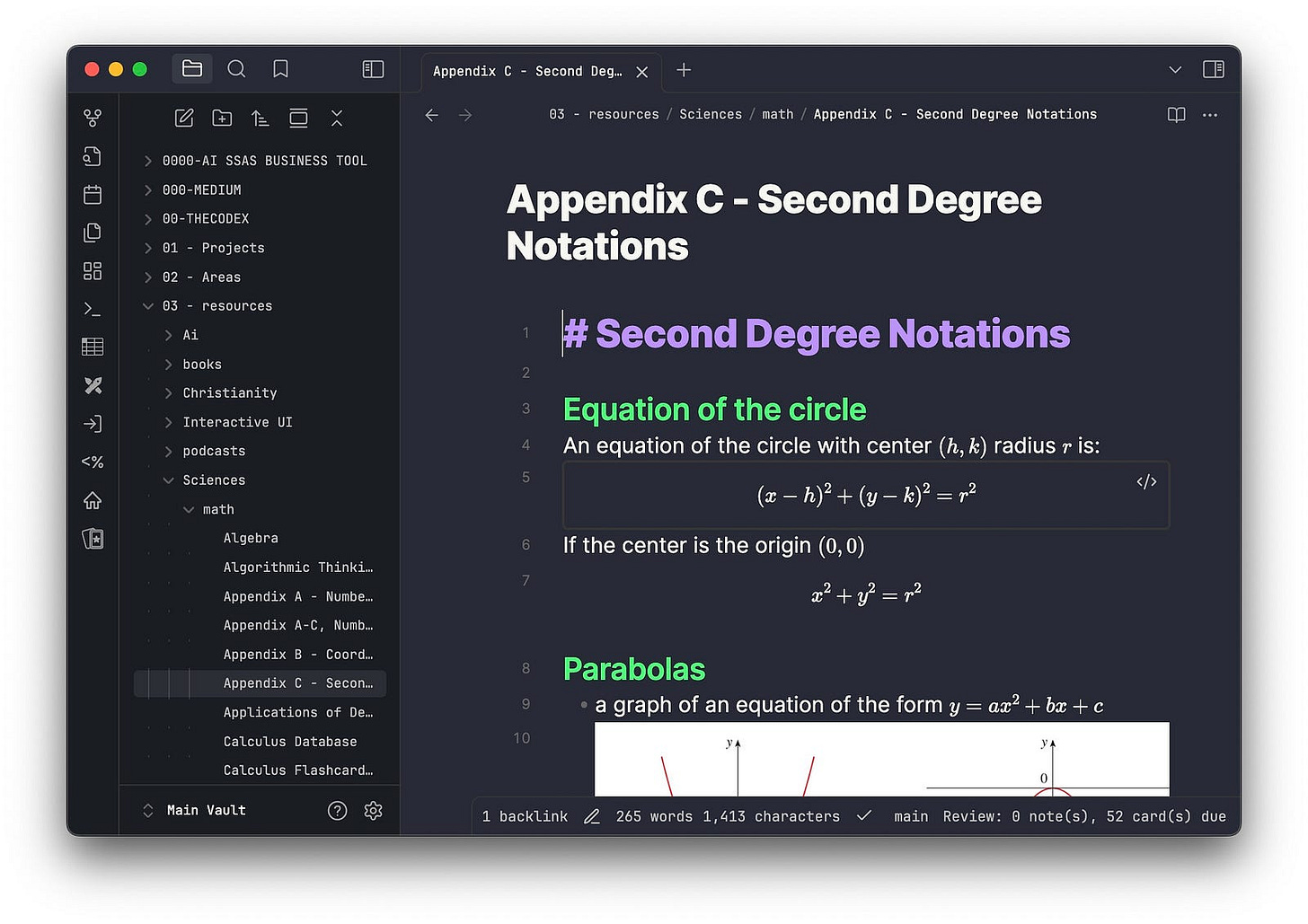Open the Calculus Database note
Image resolution: width=1308 pixels, height=924 pixels.
(x=290, y=742)
